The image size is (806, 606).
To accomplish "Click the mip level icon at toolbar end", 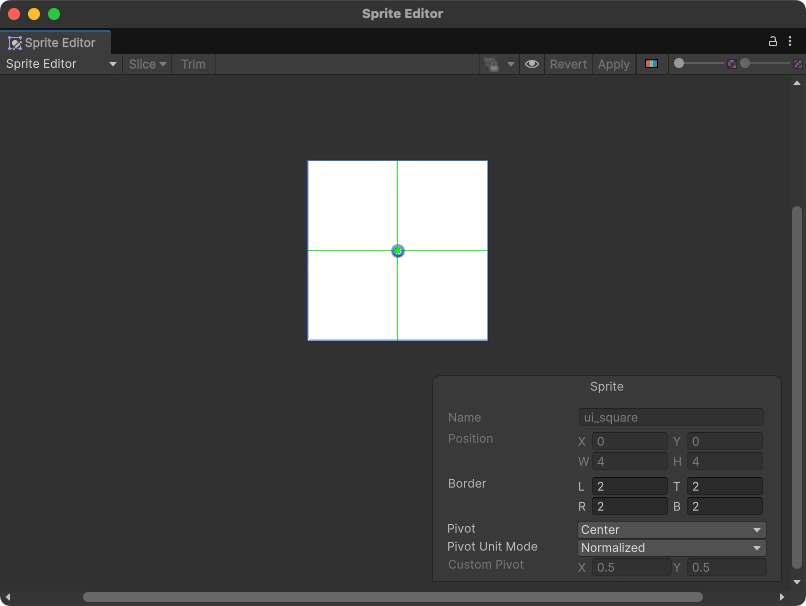I will coord(798,64).
